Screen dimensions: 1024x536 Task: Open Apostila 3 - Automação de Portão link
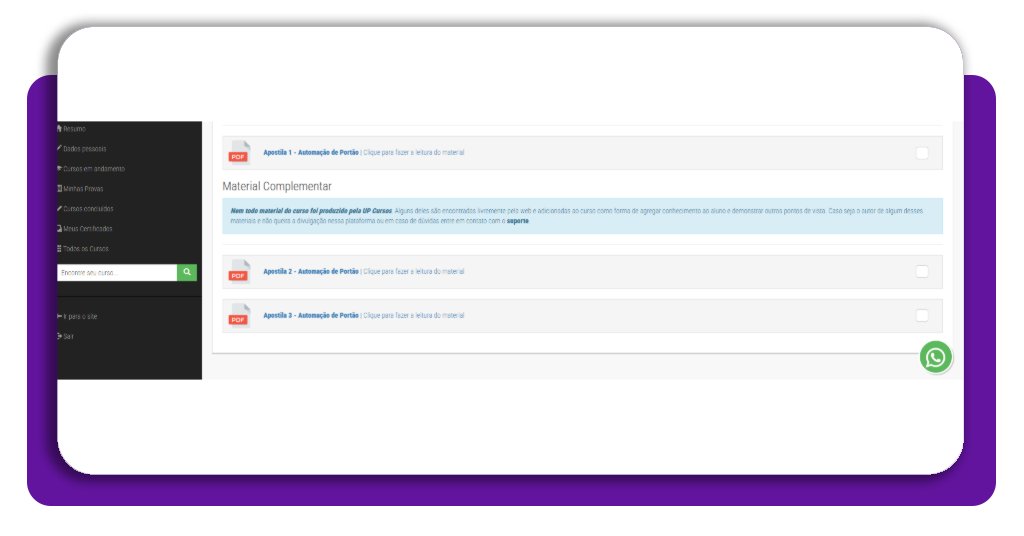click(x=310, y=316)
